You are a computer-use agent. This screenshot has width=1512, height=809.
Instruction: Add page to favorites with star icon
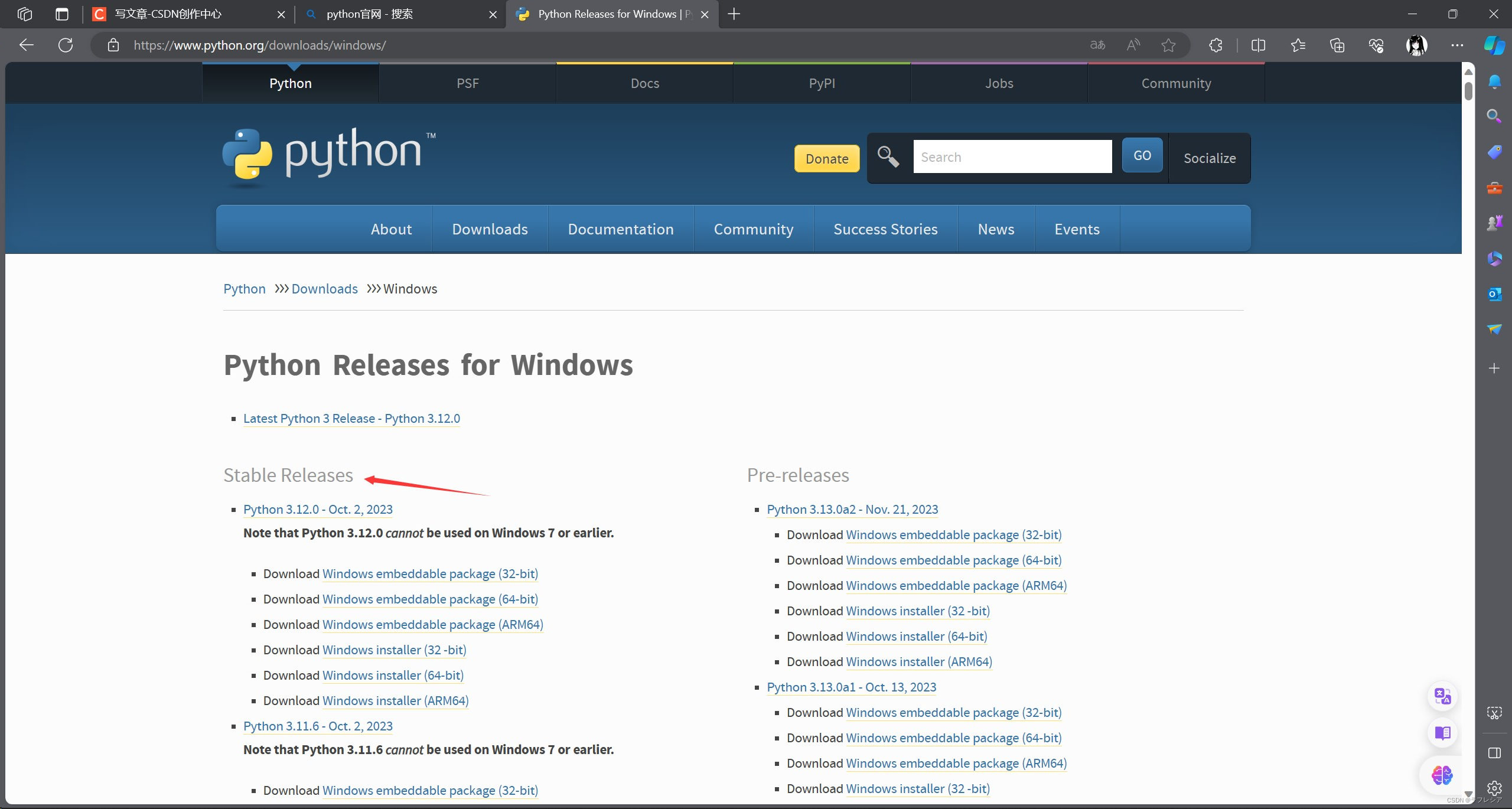(x=1168, y=45)
